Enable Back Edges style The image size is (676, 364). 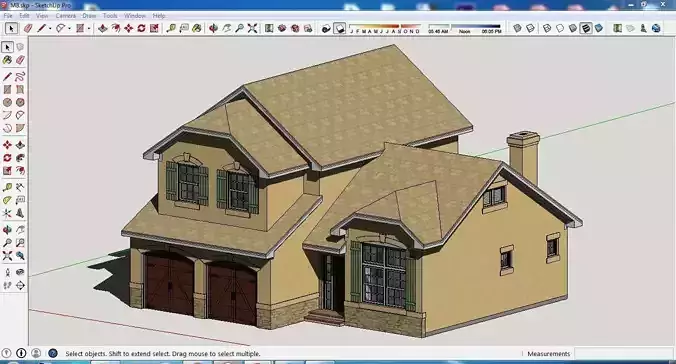point(530,28)
